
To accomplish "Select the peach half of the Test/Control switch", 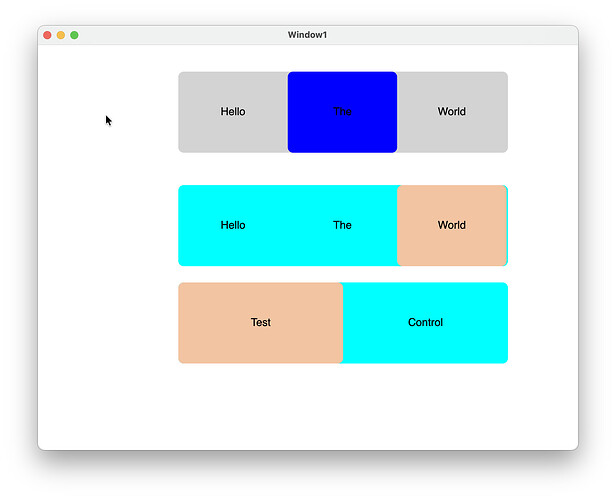I will pos(260,323).
